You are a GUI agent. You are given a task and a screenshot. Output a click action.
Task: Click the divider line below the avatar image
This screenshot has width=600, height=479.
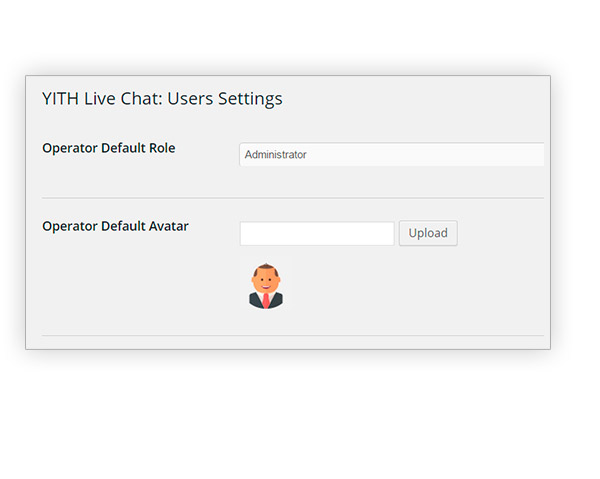pos(293,336)
